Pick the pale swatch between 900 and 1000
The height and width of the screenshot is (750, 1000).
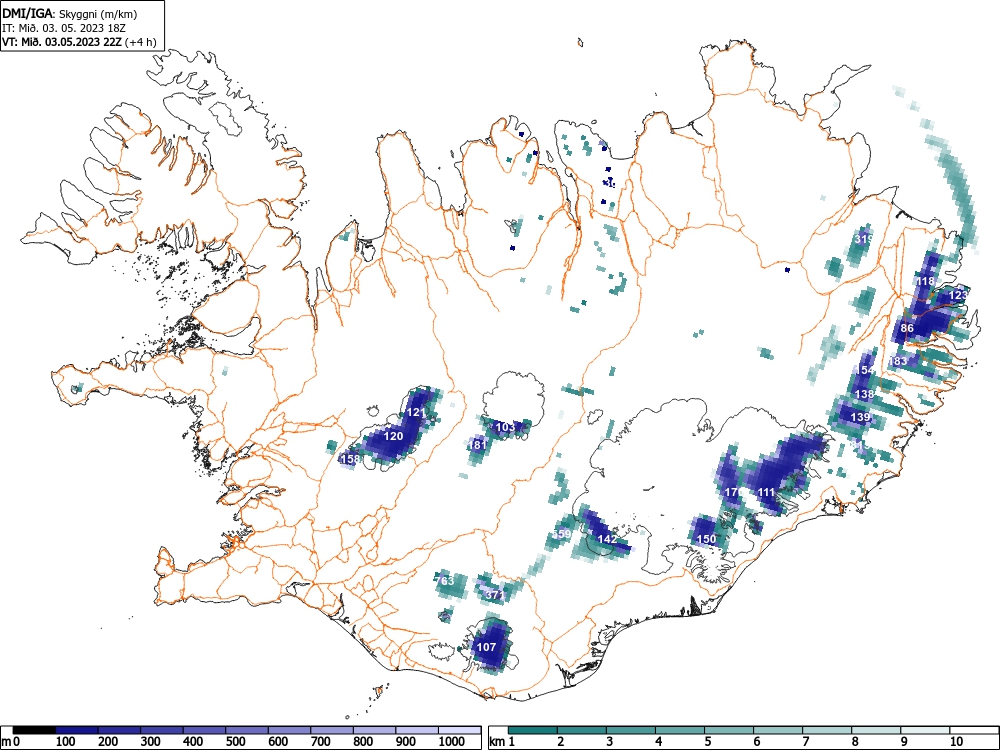coord(417,730)
